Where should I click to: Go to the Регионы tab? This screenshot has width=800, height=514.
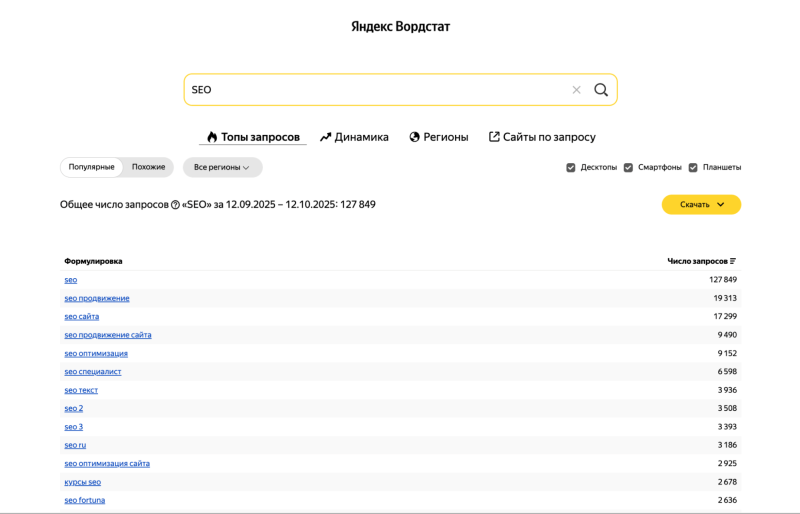(438, 137)
